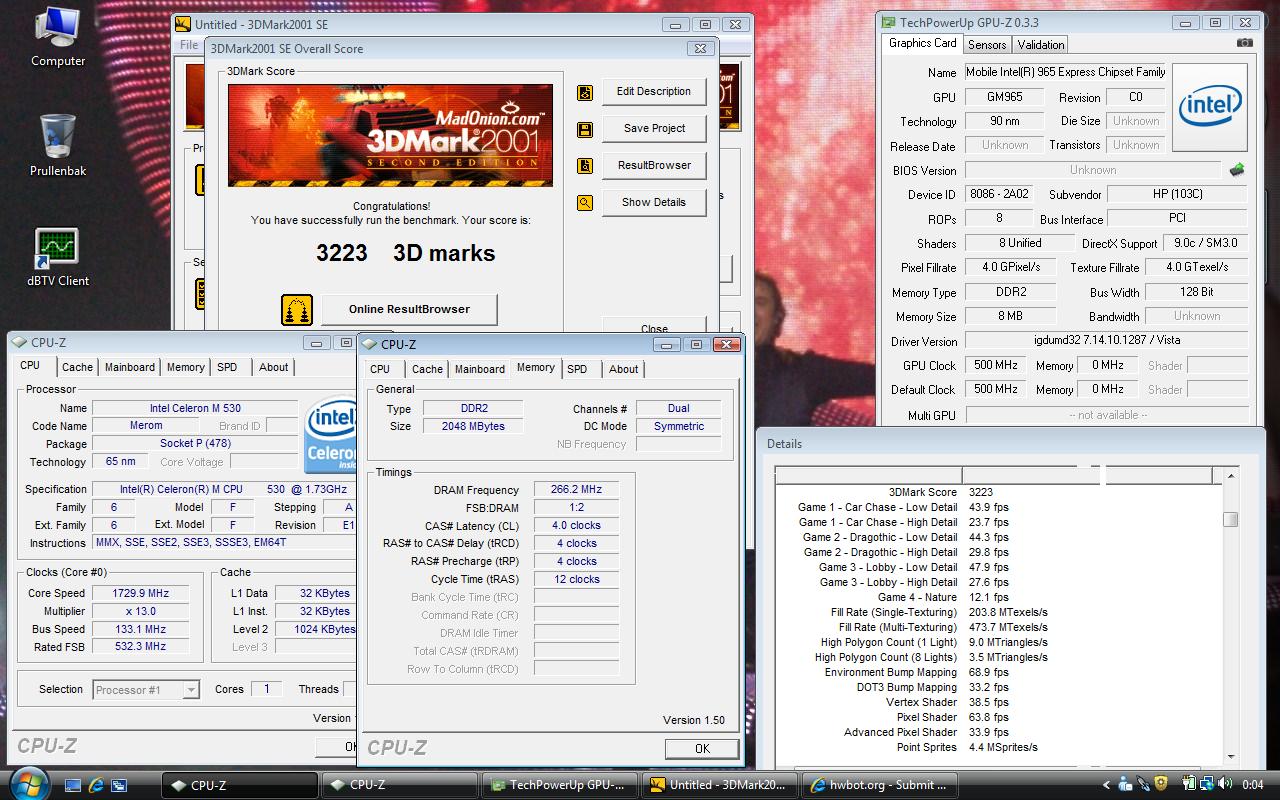1280x800 pixels.
Task: Click the Untitled 3DMark2001 taskbar button
Action: point(719,785)
